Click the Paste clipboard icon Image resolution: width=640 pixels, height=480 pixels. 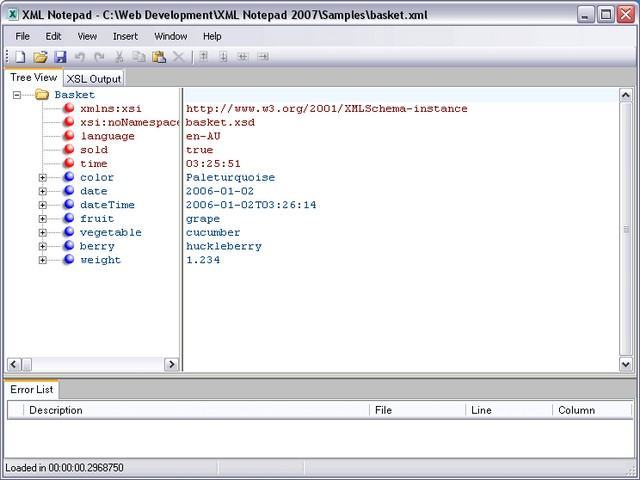159,57
